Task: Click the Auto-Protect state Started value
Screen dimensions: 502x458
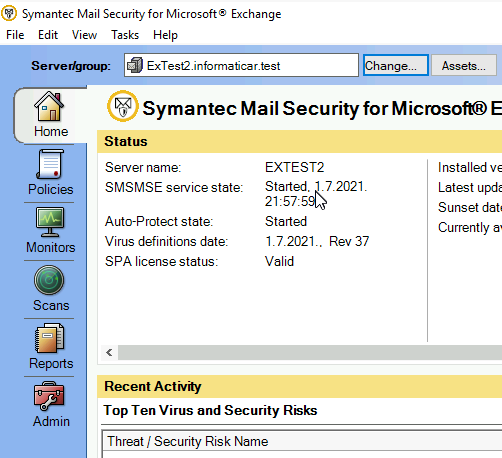Action: [286, 221]
